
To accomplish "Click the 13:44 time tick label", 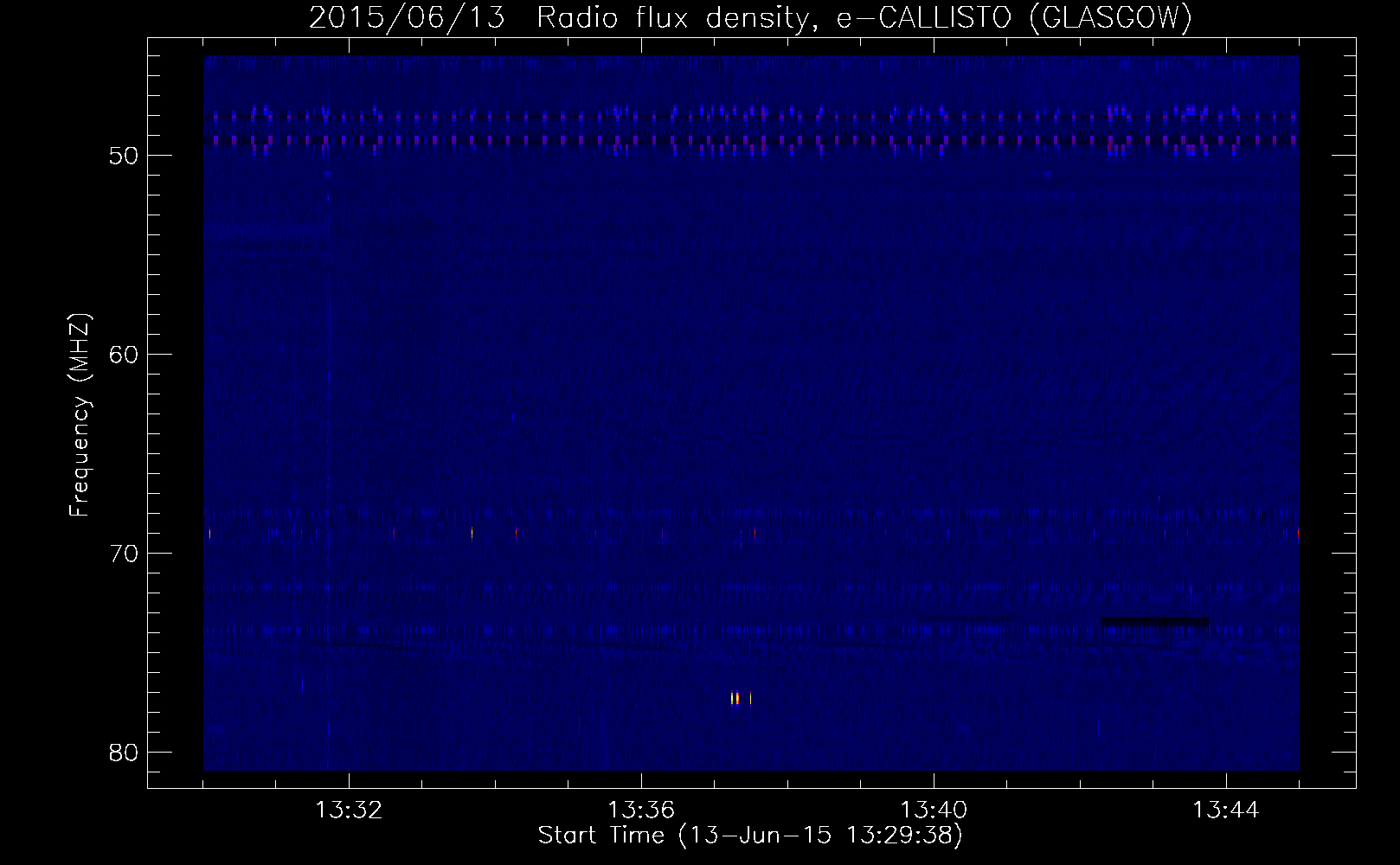I will pyautogui.click(x=1226, y=811).
